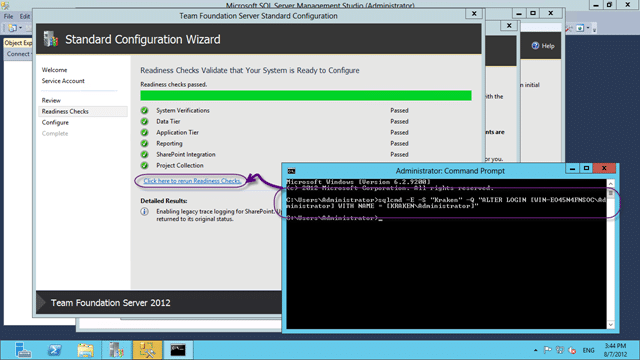The image size is (640, 360).
Task: Click the Management Studio toolbar new query icon
Action: [13, 28]
